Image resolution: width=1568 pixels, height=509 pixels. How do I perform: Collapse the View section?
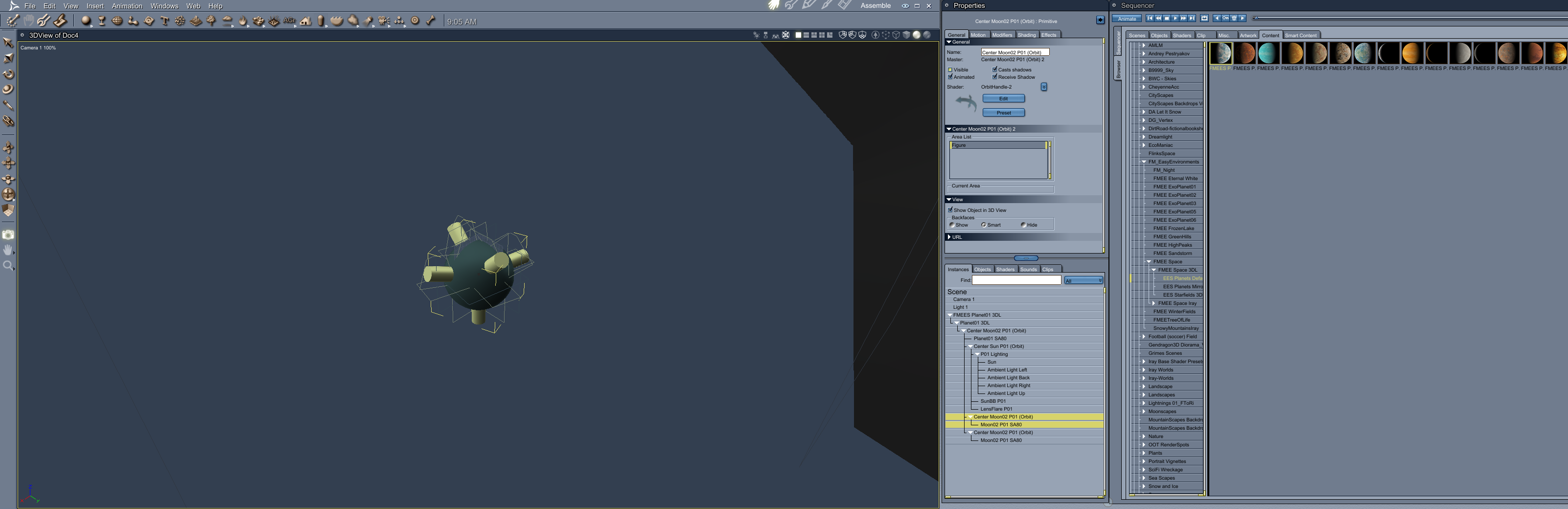click(949, 200)
